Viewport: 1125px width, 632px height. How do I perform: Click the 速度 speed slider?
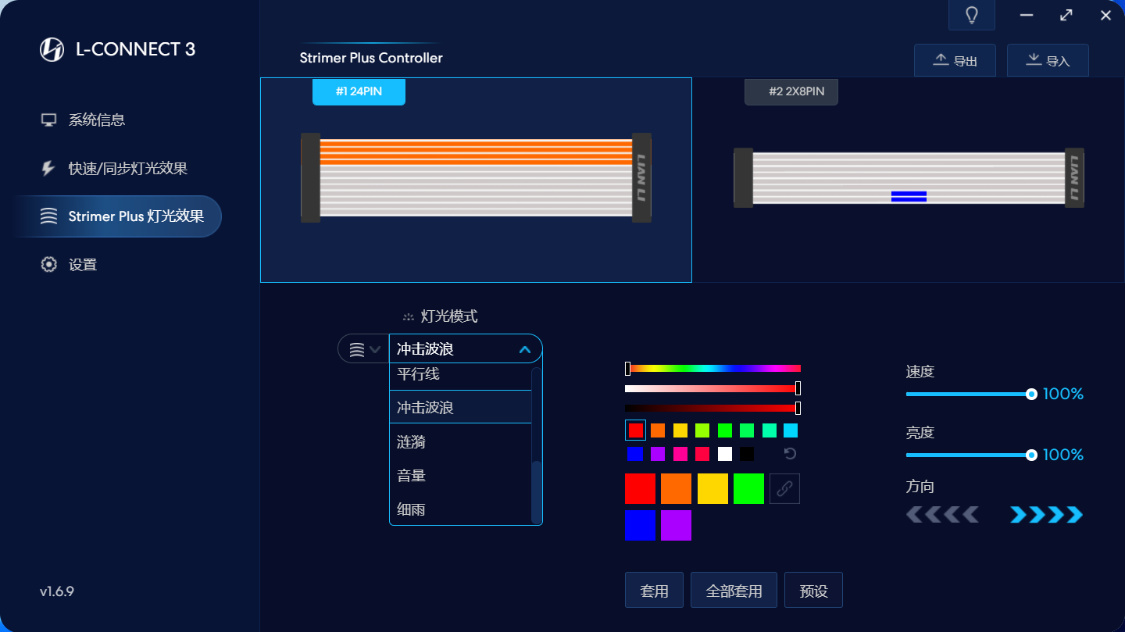coord(971,394)
